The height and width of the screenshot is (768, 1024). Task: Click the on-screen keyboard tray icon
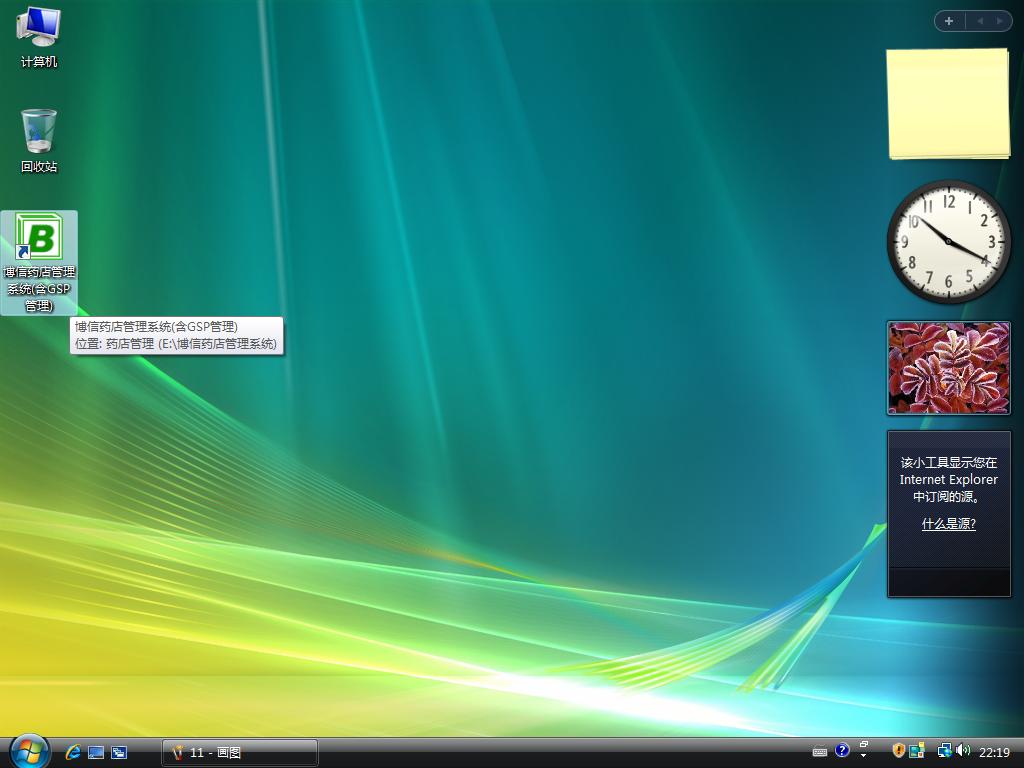[x=820, y=752]
